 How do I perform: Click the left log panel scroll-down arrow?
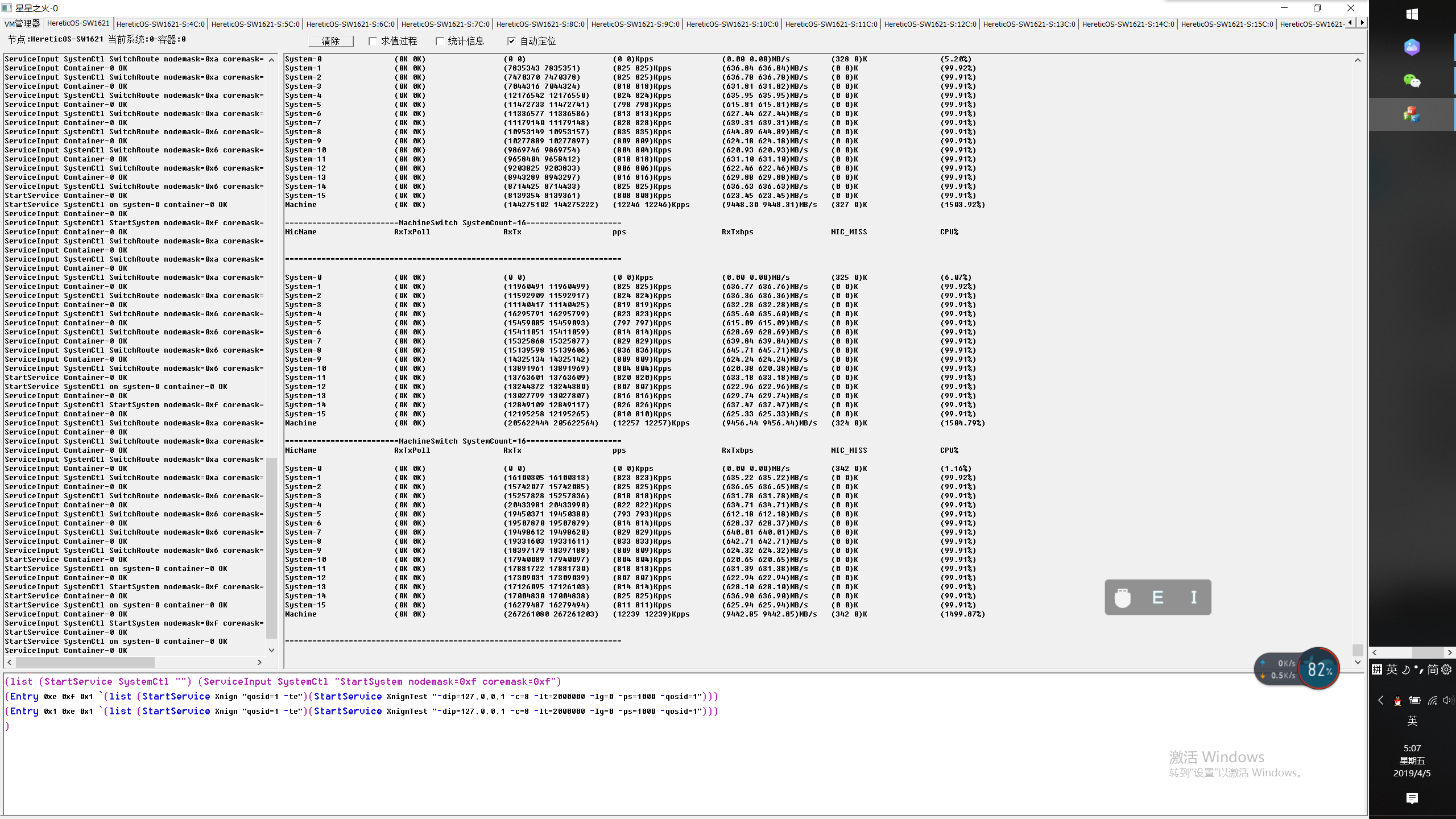271,650
